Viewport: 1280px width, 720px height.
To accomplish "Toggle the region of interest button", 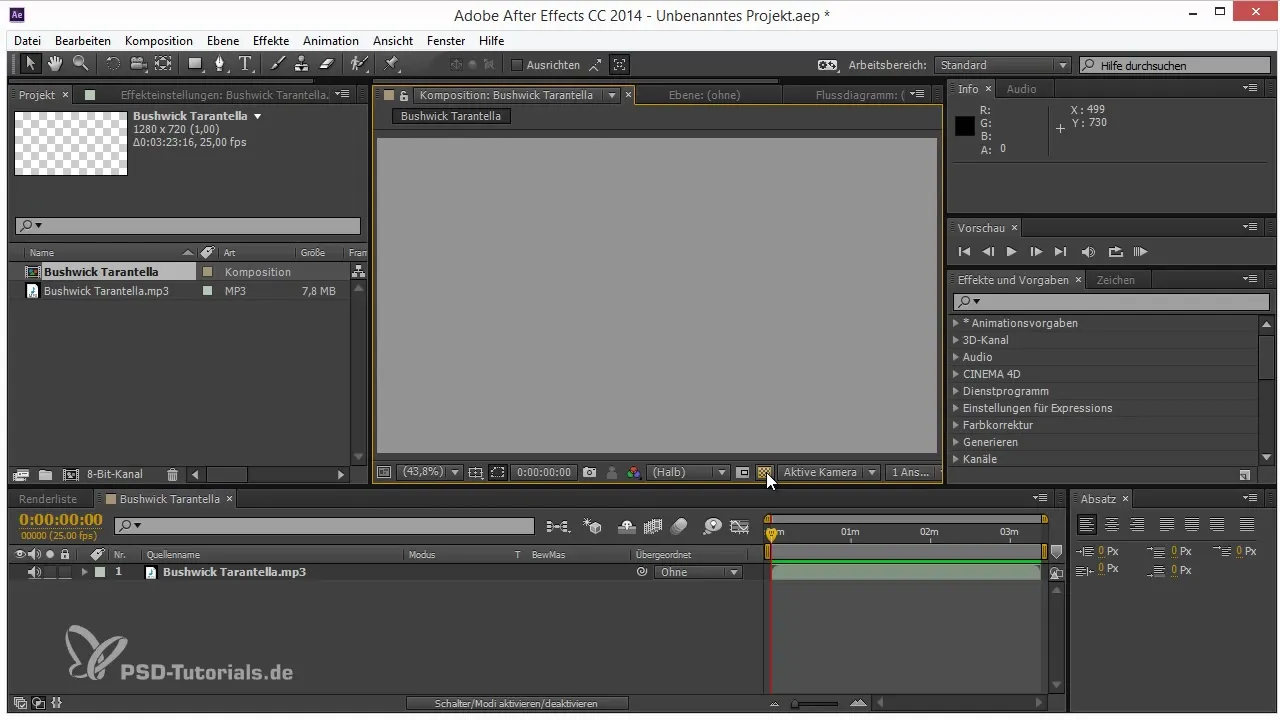I will 498,472.
